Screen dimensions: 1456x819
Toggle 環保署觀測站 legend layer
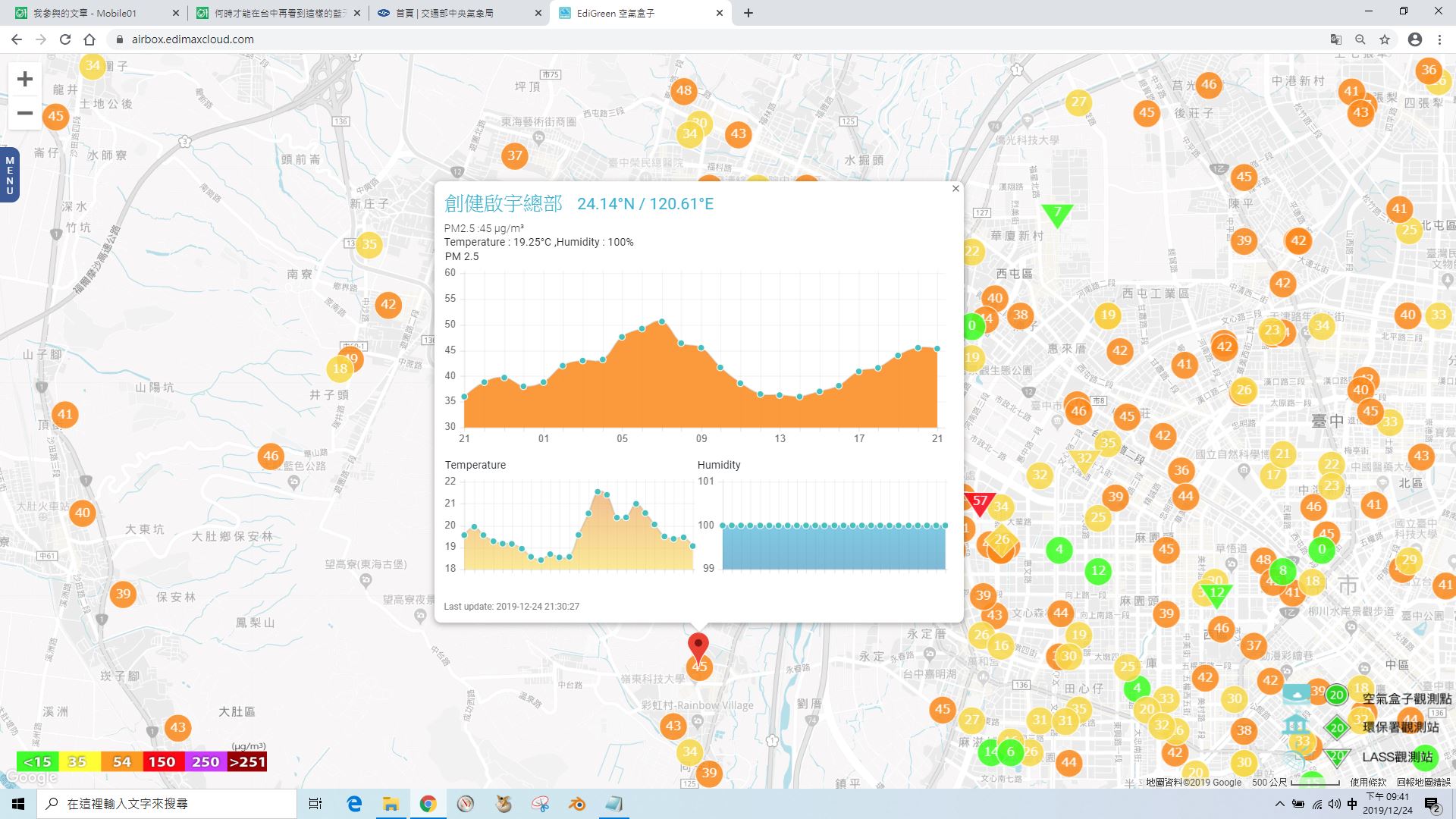[1400, 726]
